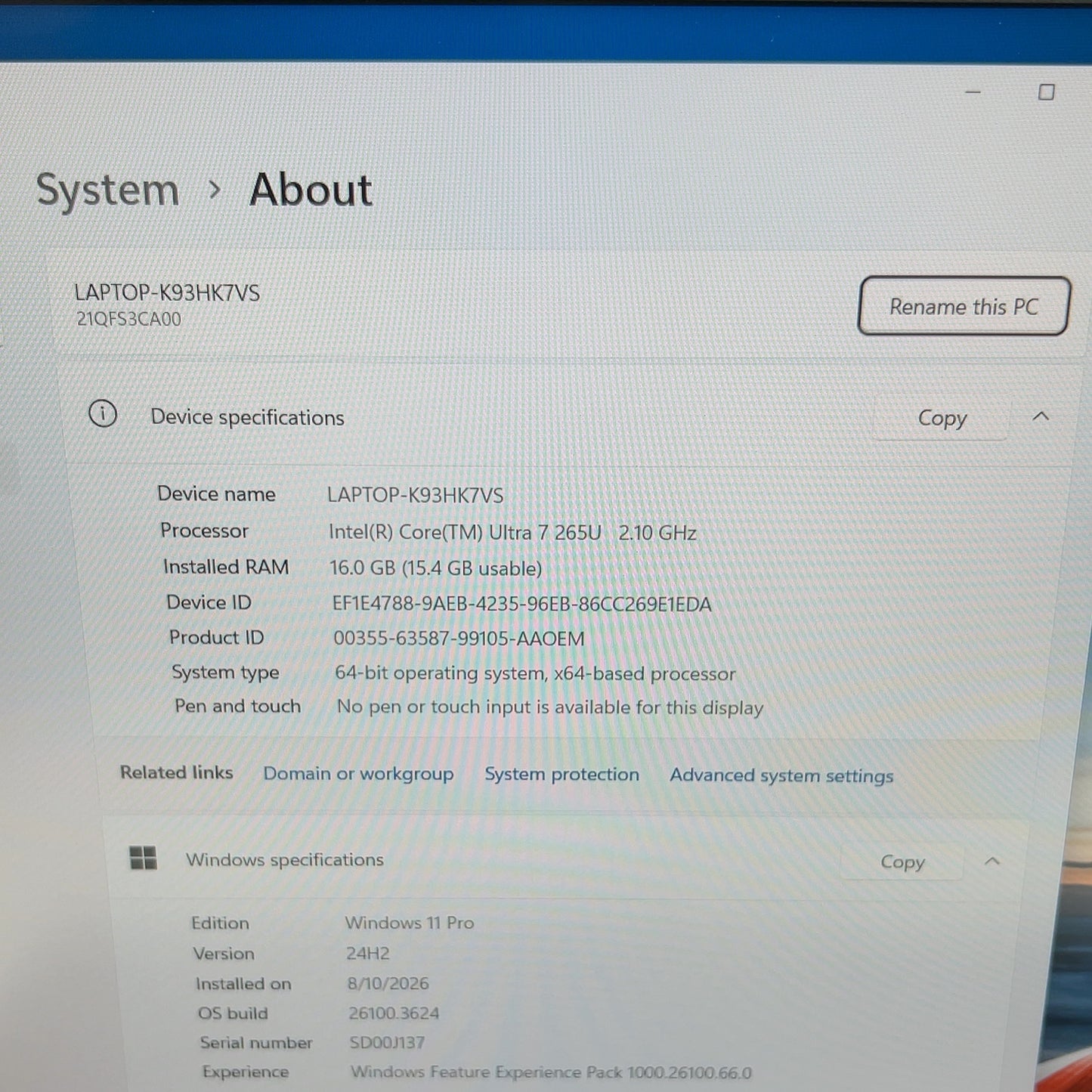Screen dimensions: 1092x1092
Task: Select the model number 21QFS3CA00
Action: tap(128, 319)
